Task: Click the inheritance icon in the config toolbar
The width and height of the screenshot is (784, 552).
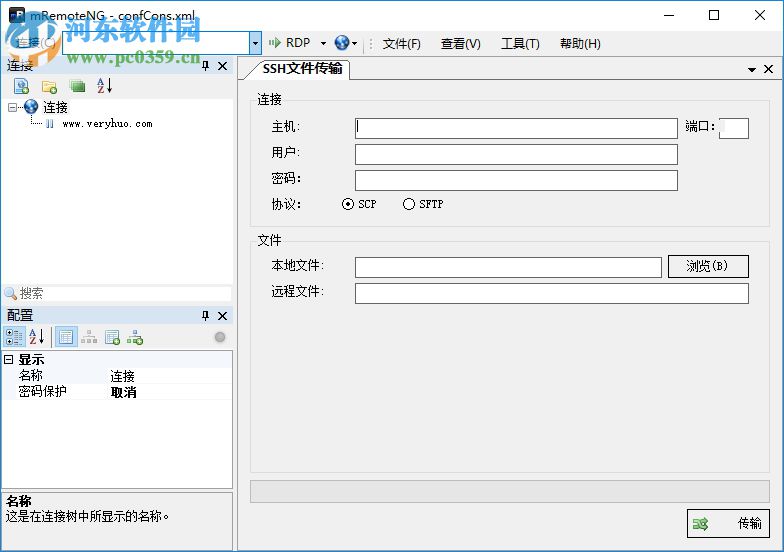Action: (89, 337)
